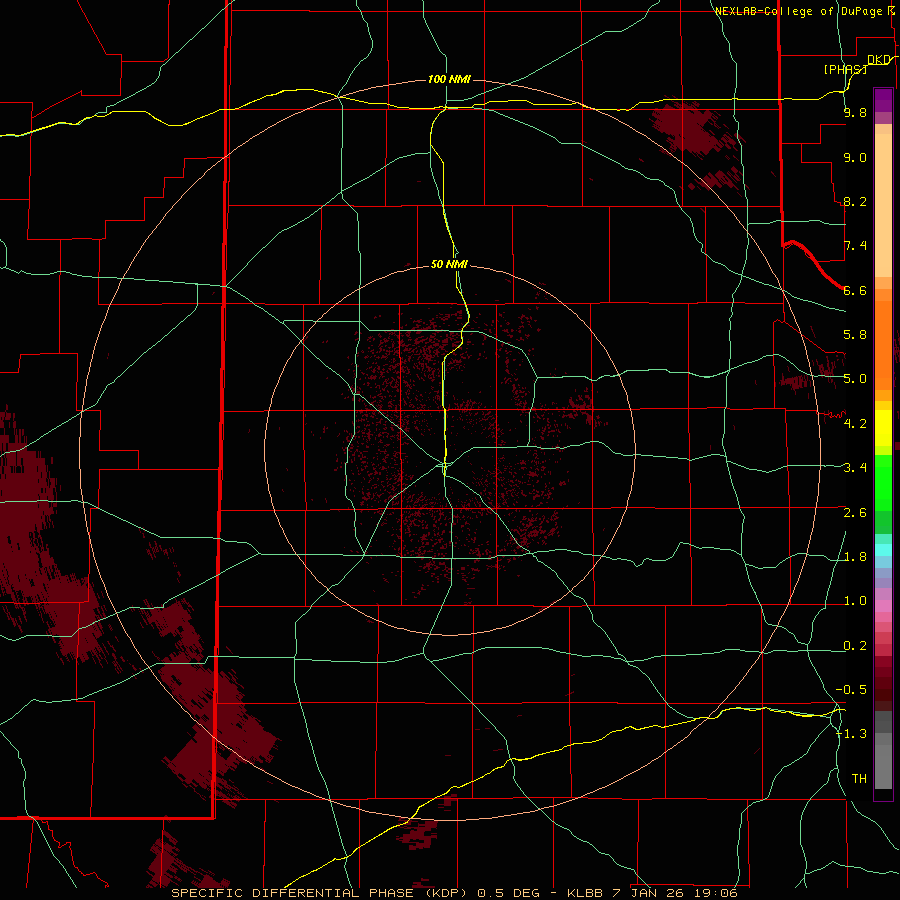
Task: Click the 5.0 value on the color scale
Action: coord(855,379)
